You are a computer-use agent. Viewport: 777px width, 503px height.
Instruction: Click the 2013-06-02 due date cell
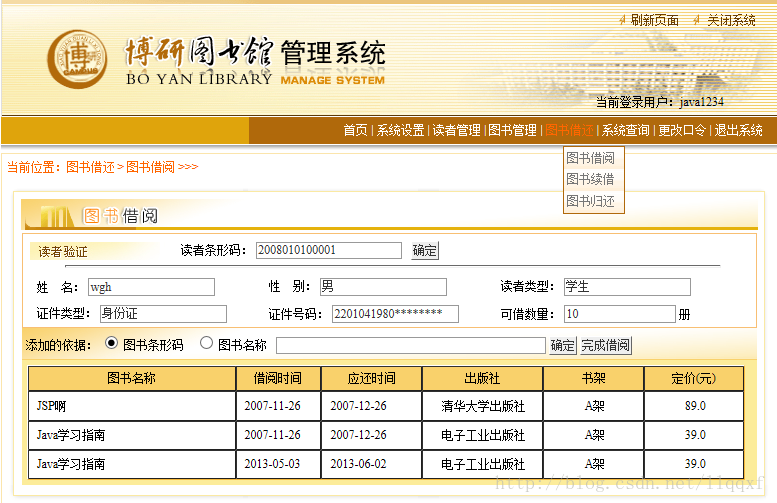point(371,464)
